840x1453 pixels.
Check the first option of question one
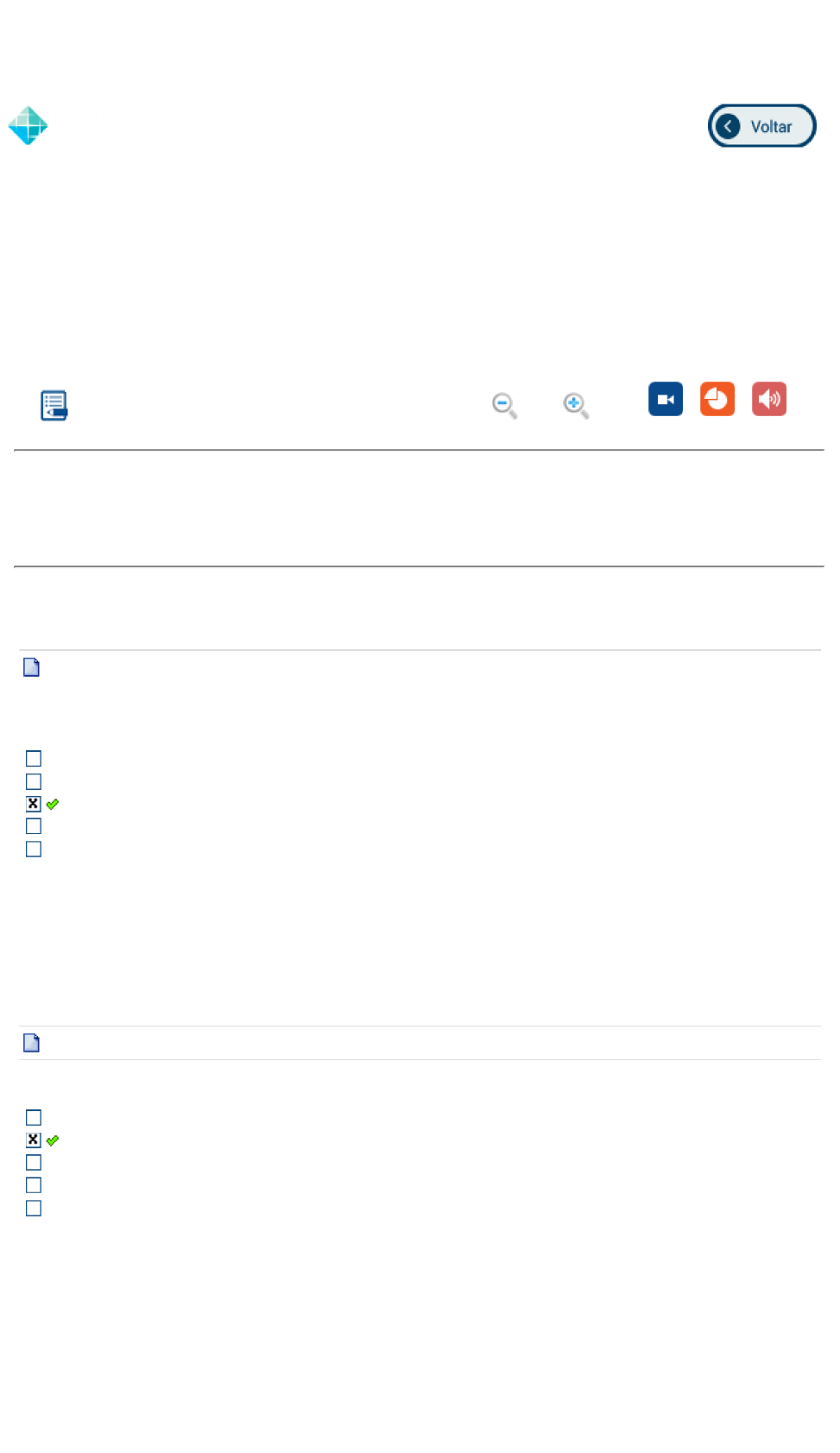[34, 759]
